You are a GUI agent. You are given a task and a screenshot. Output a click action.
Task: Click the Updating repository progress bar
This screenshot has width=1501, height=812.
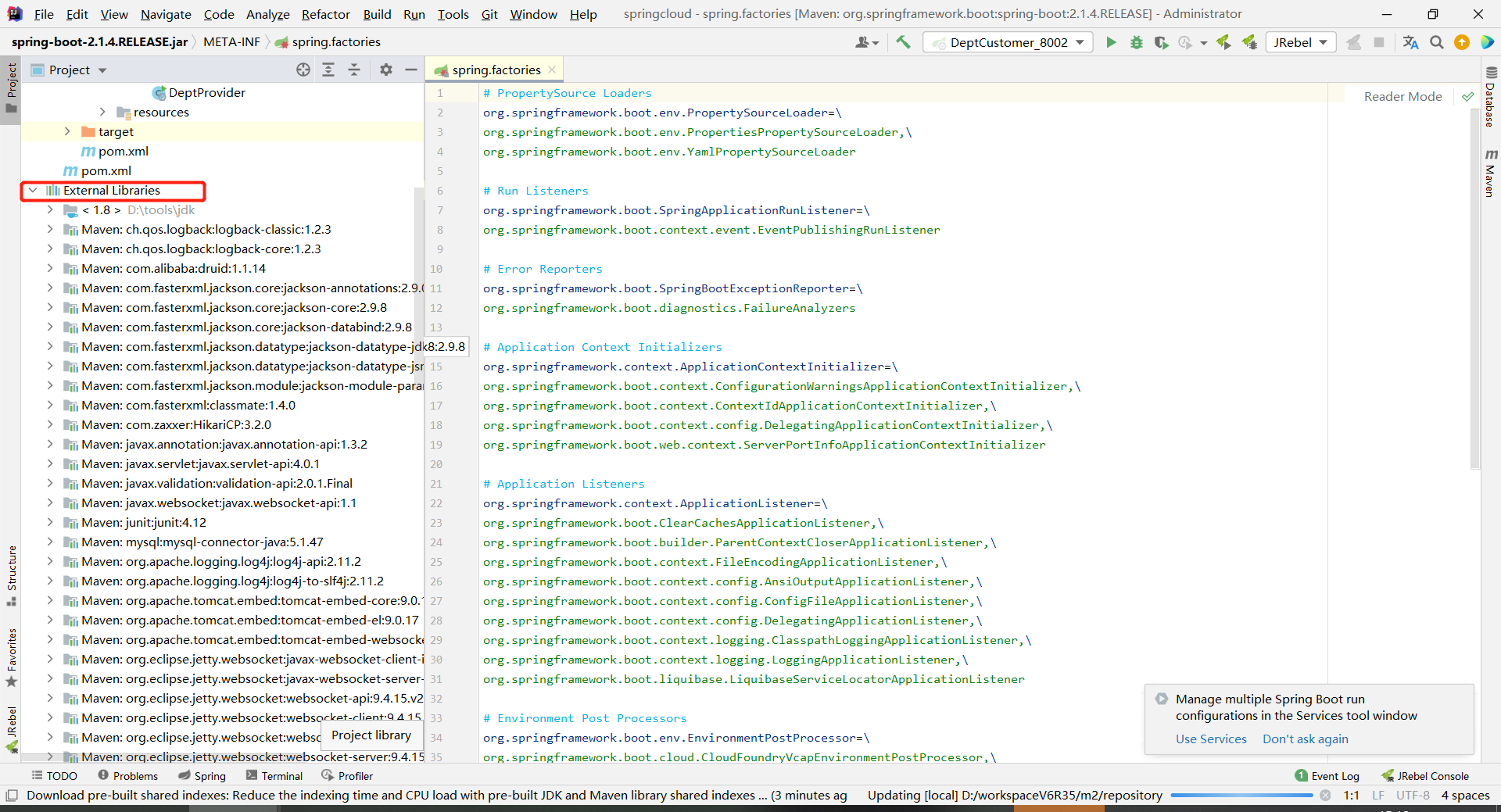(1241, 796)
